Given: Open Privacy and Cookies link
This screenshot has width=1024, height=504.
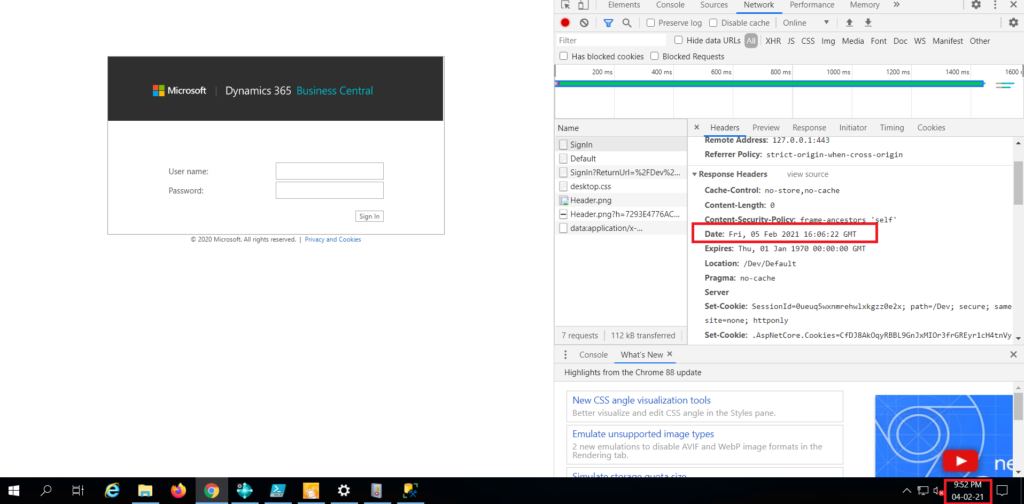Looking at the screenshot, I should [x=332, y=240].
